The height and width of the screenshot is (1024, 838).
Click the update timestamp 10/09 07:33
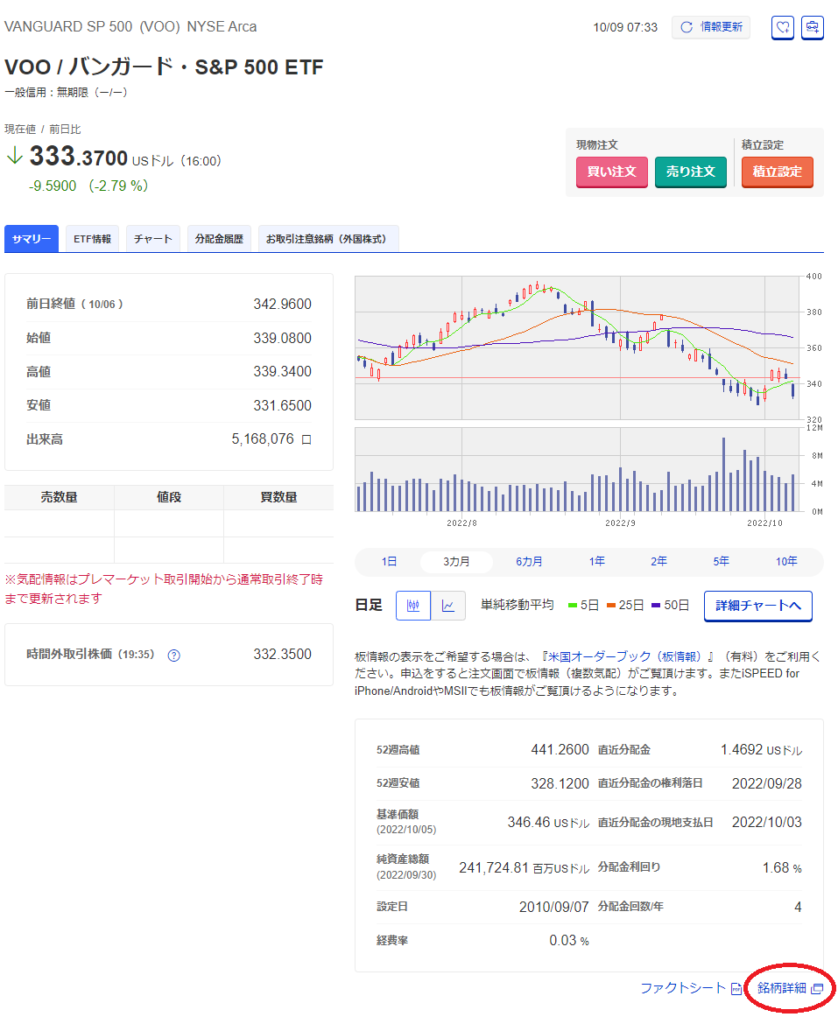click(x=625, y=27)
